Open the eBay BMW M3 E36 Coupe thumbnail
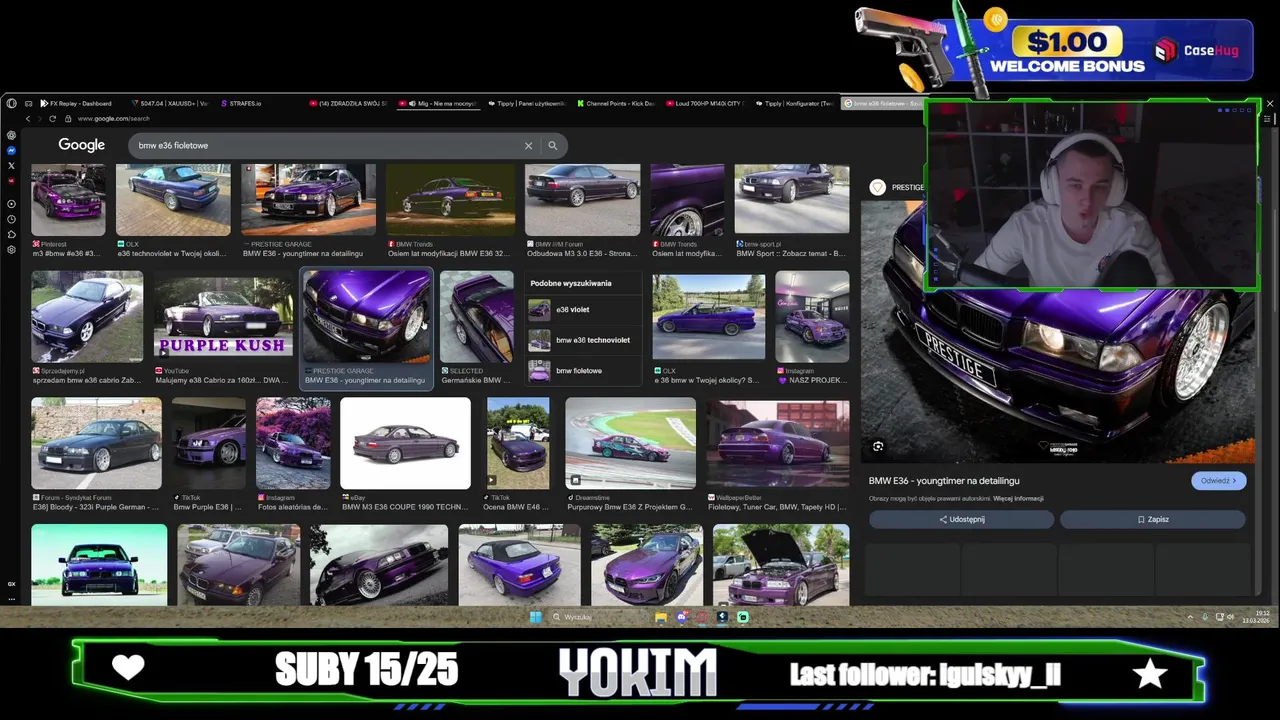 (405, 444)
